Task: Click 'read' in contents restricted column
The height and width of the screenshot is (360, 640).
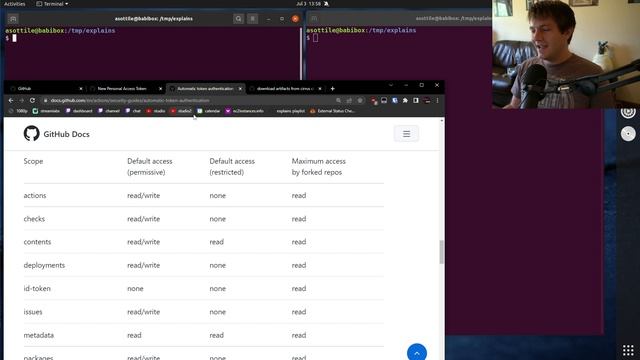Action: point(216,242)
